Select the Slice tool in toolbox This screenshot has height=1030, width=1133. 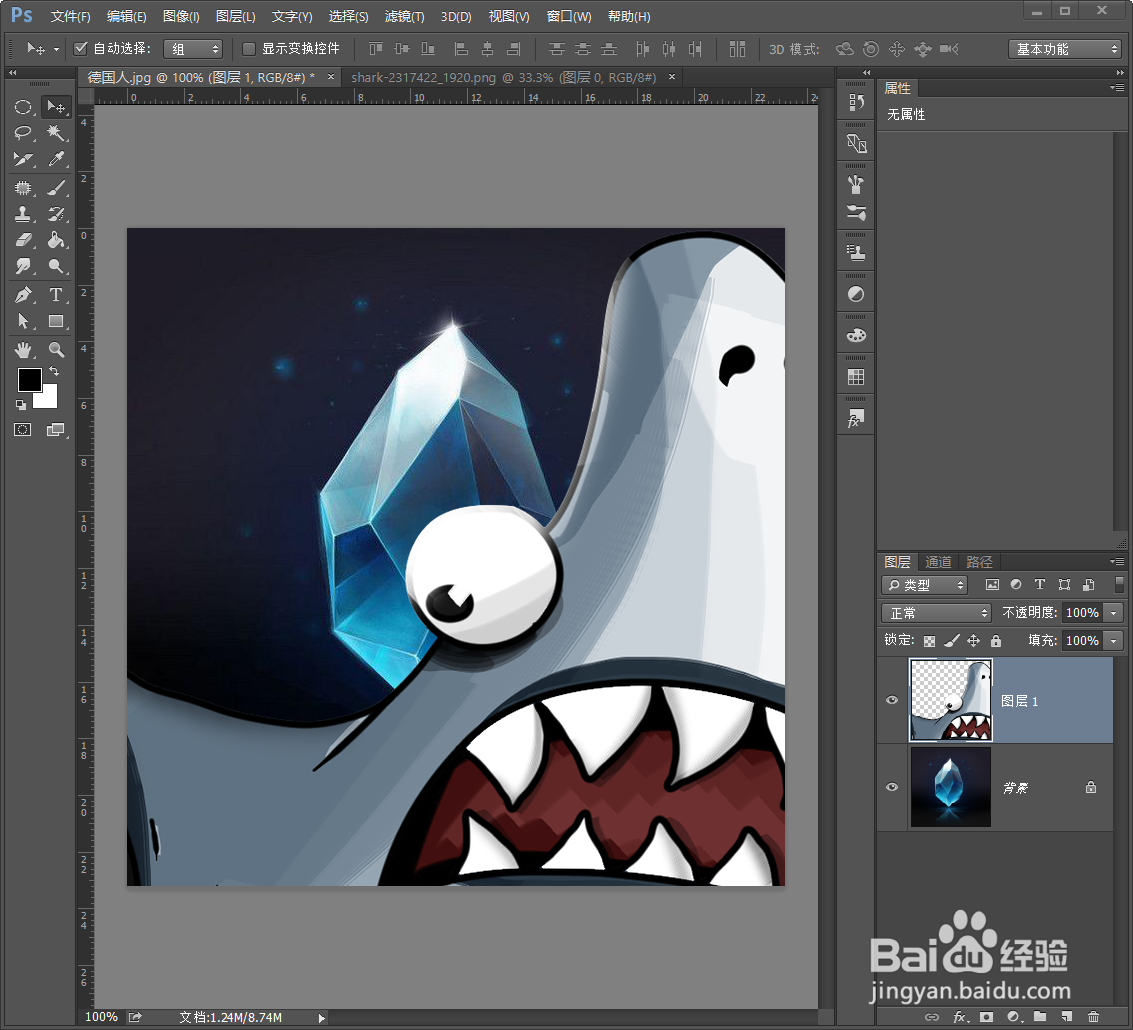tap(23, 159)
